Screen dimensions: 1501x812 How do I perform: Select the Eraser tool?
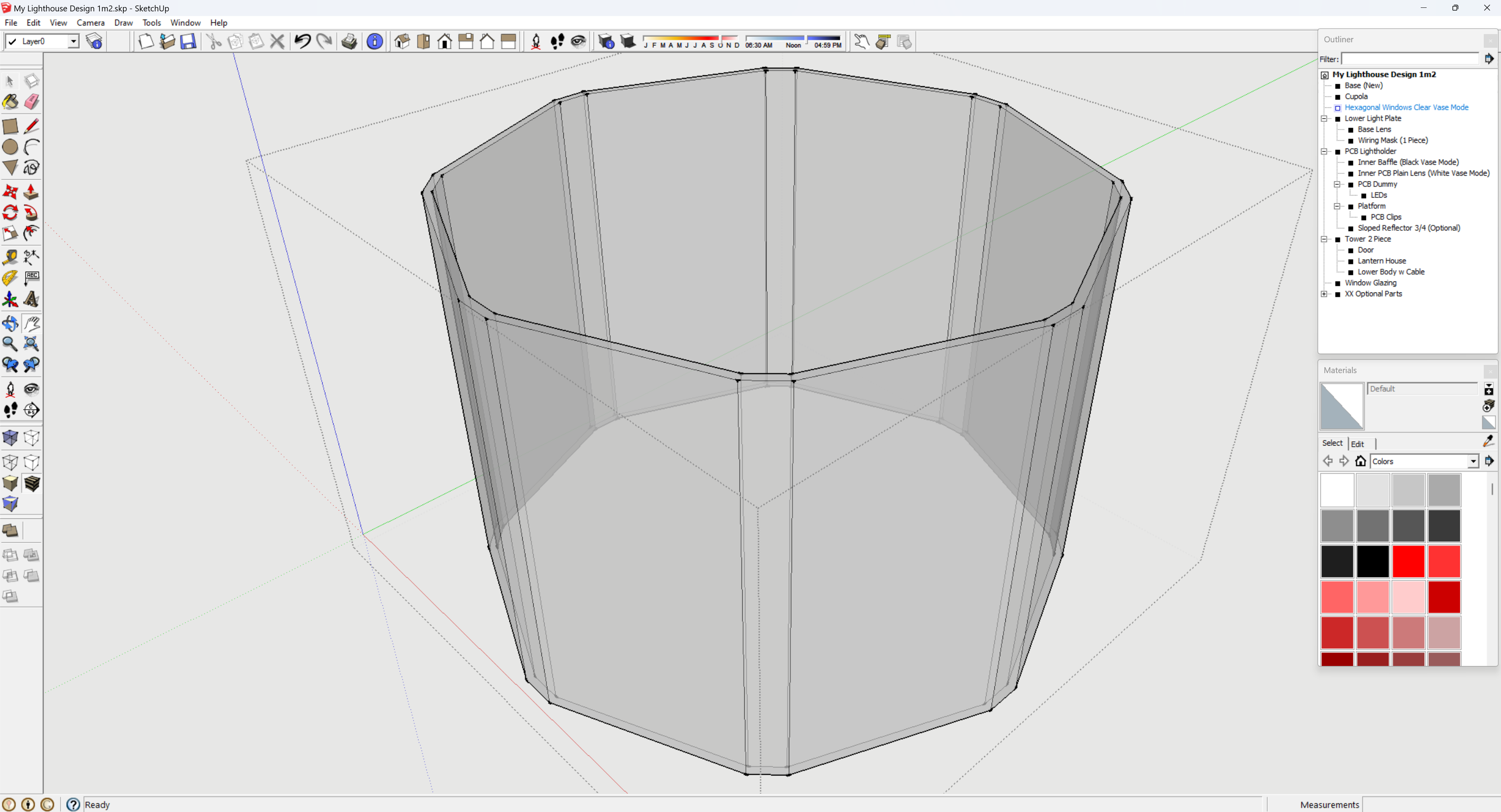pos(31,102)
